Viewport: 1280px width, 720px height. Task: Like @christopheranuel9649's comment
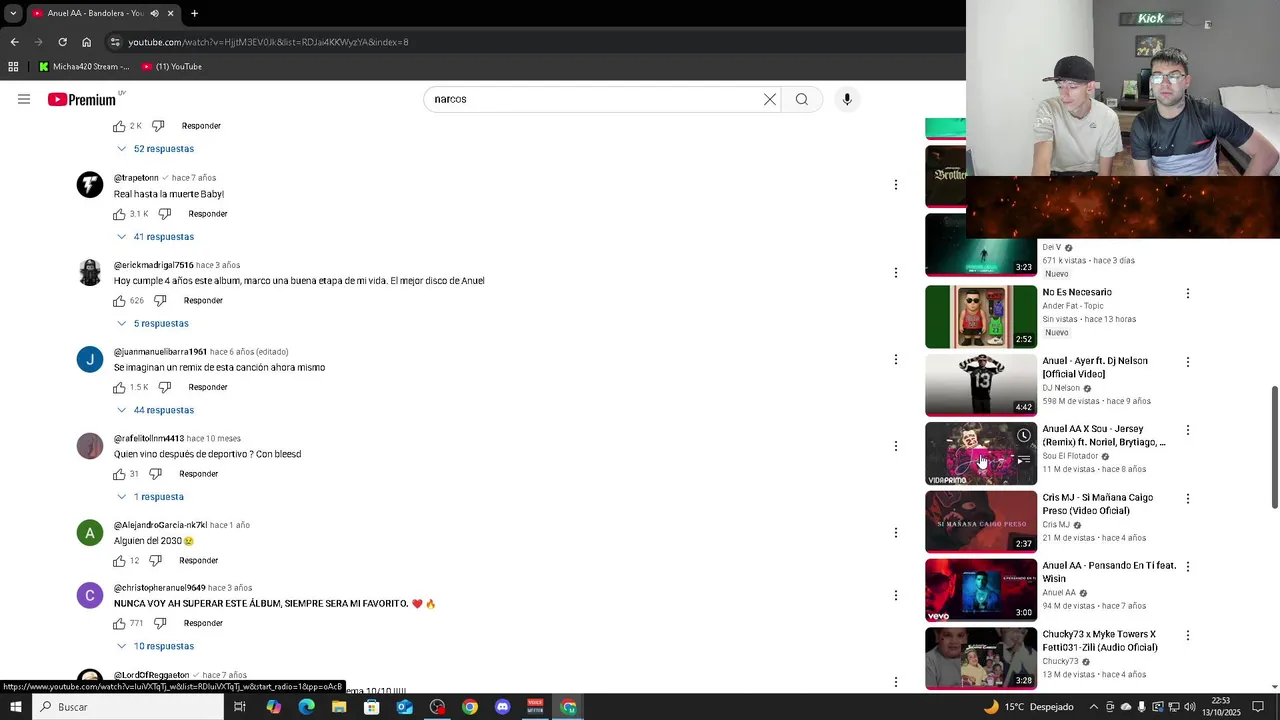click(119, 623)
